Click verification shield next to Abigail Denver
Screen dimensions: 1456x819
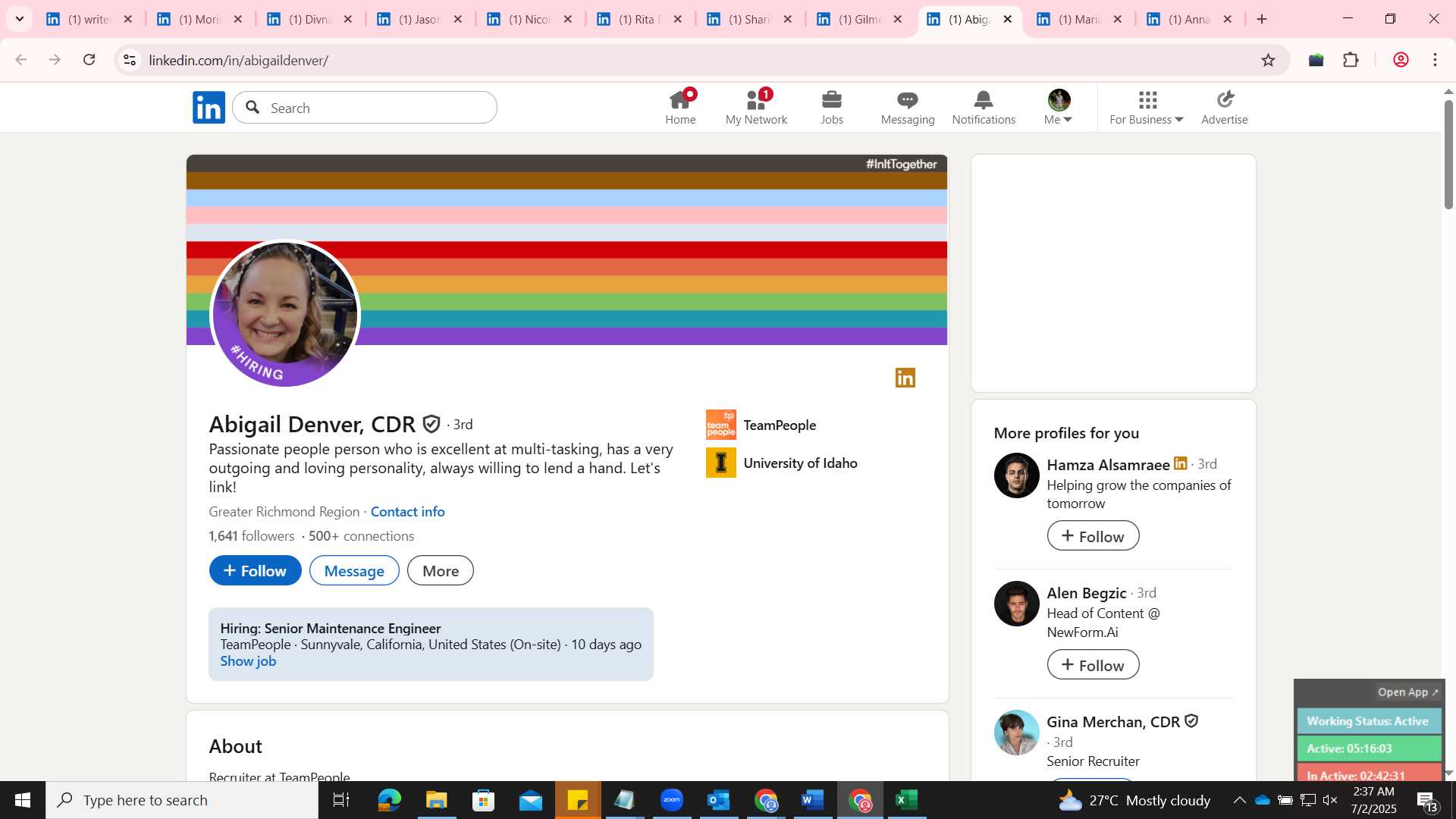[x=431, y=424]
